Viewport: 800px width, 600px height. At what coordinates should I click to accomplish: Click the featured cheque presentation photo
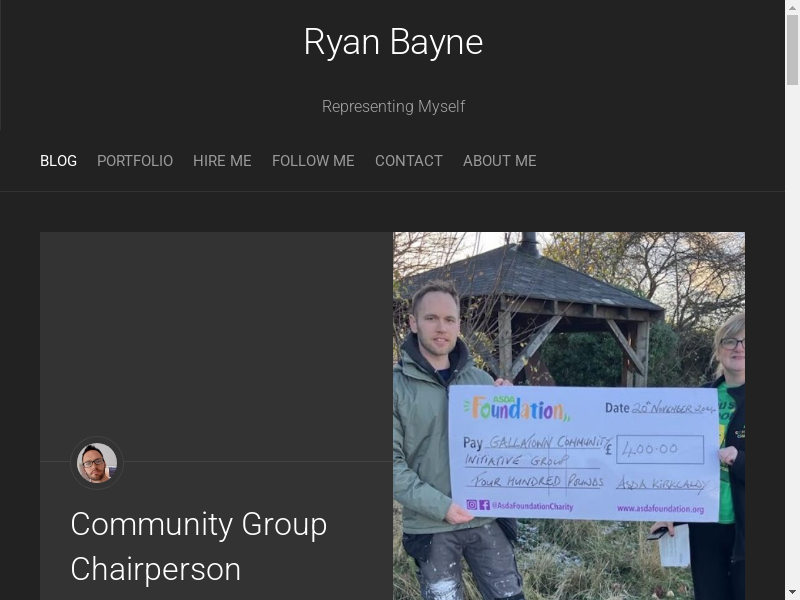click(568, 300)
